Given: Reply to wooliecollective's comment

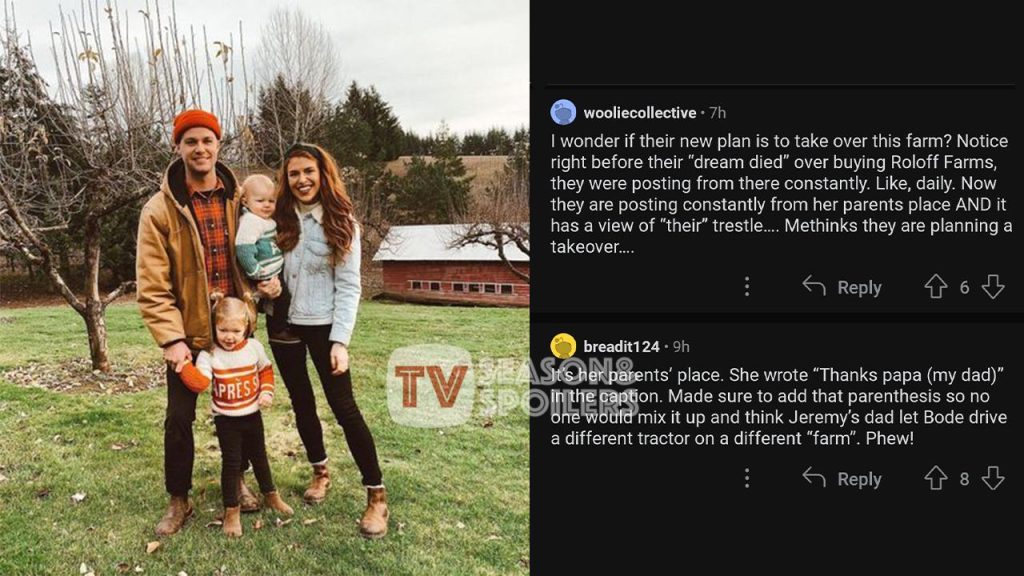Looking at the screenshot, I should click(x=842, y=287).
